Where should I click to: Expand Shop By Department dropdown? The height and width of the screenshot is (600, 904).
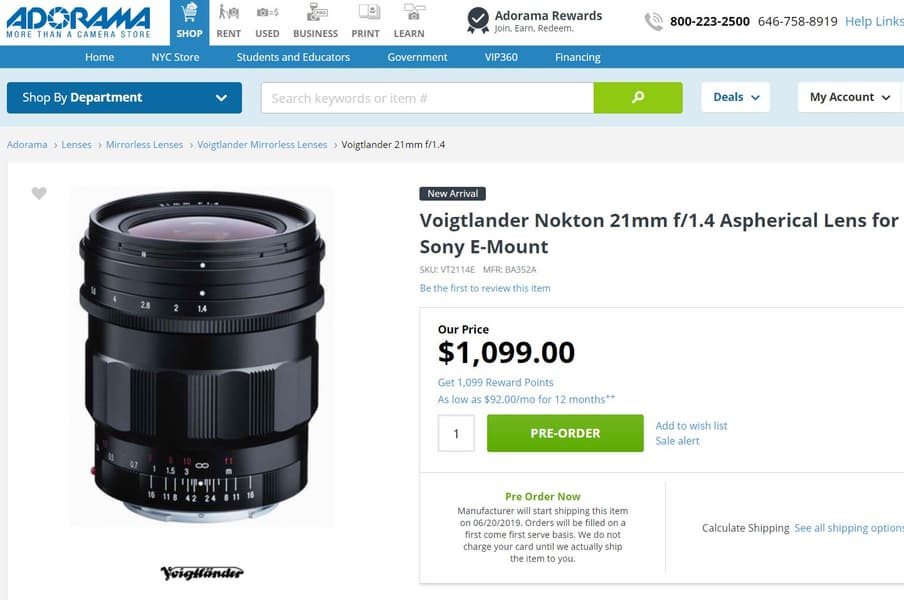coord(125,97)
